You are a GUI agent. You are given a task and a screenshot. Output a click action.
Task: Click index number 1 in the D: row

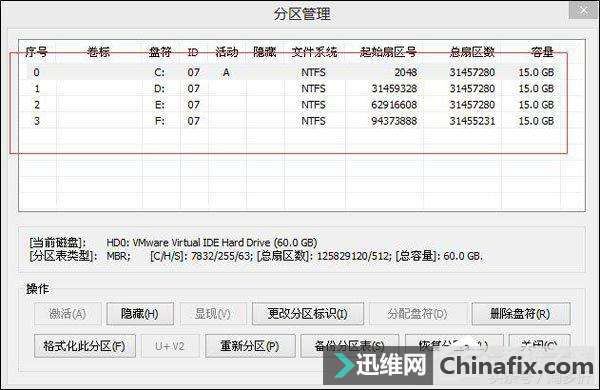(x=37, y=89)
